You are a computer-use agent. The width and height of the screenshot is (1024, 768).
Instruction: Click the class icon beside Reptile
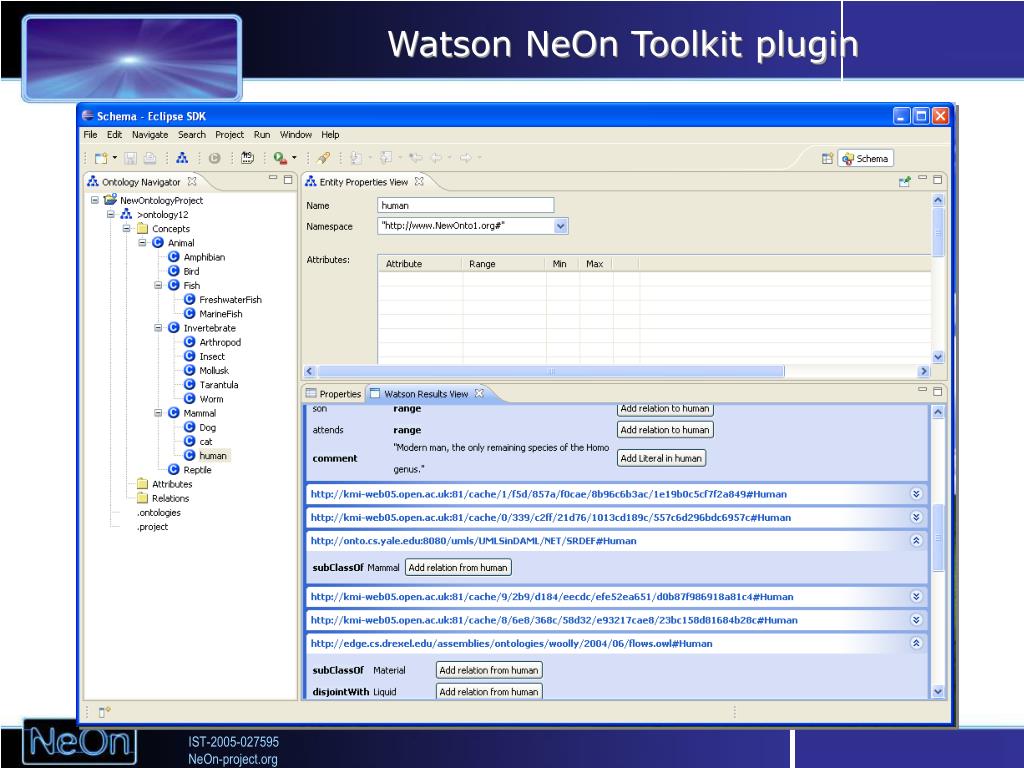click(x=174, y=470)
